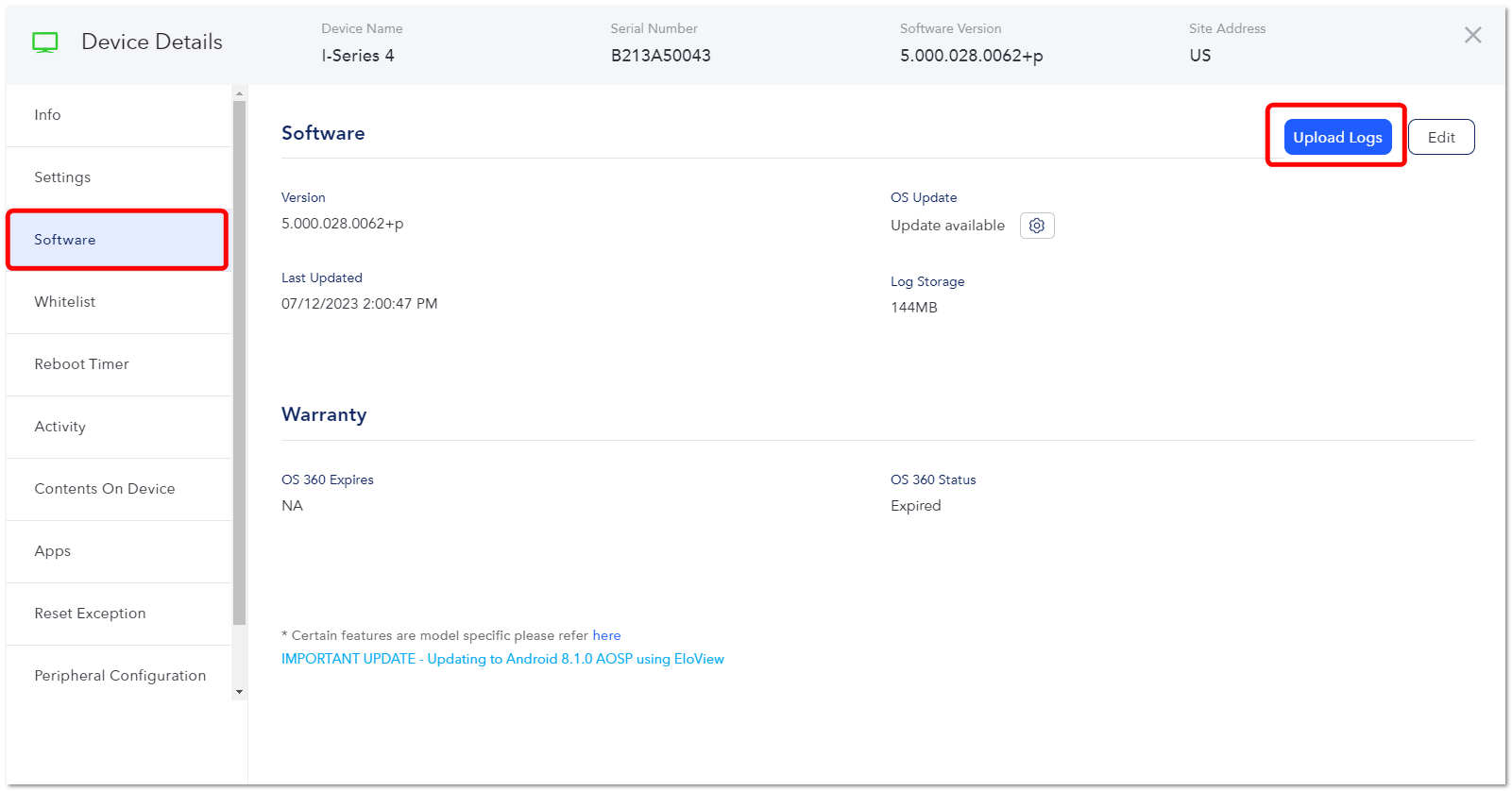Open Contents On Device tab
The width and height of the screenshot is (1512, 791).
pos(119,489)
